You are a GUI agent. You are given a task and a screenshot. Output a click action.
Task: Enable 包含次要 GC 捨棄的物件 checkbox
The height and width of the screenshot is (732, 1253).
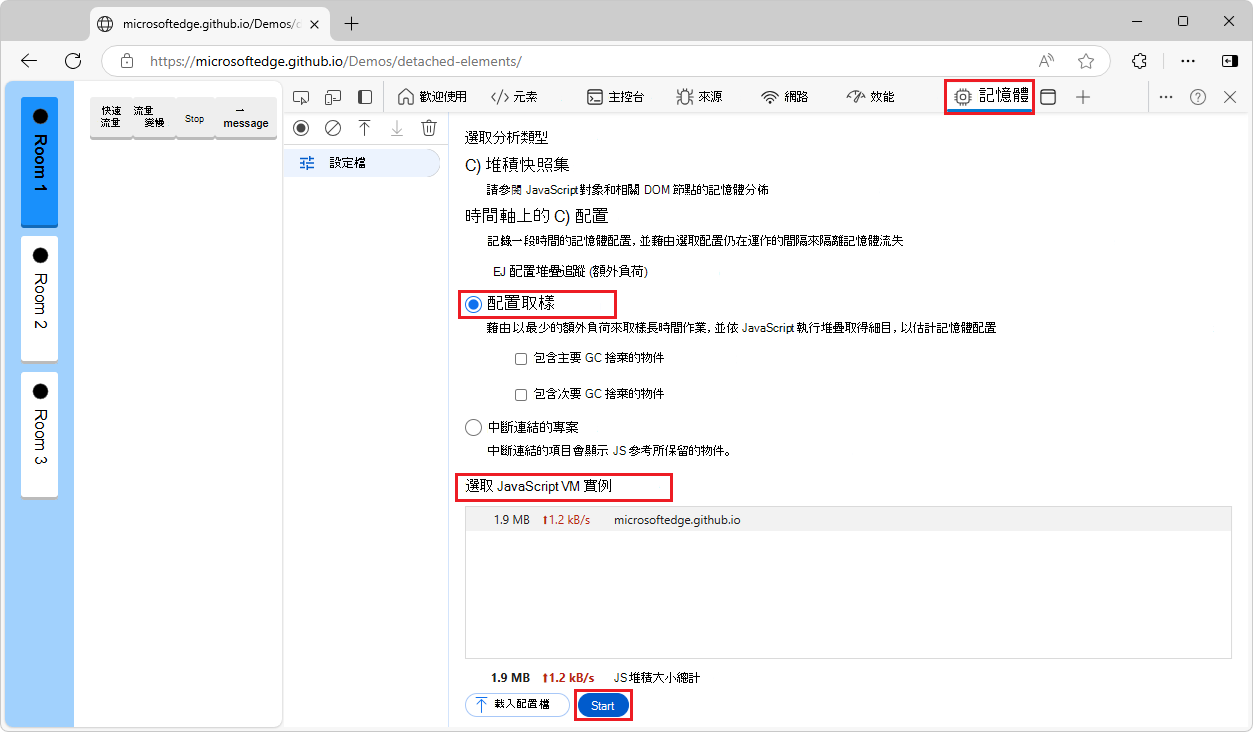pyautogui.click(x=520, y=394)
